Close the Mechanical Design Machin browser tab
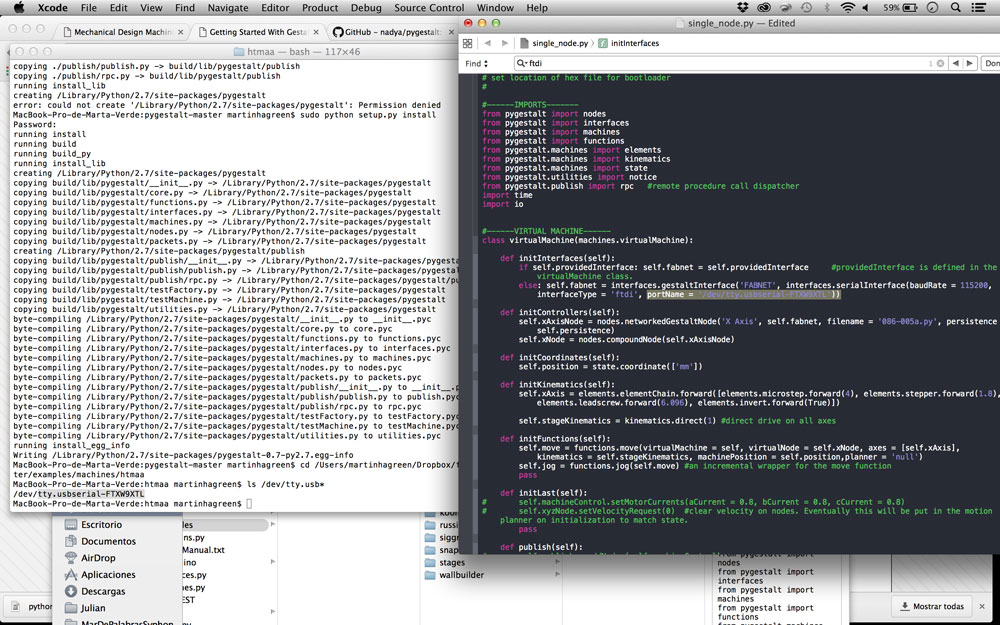1000x625 pixels. (x=180, y=32)
